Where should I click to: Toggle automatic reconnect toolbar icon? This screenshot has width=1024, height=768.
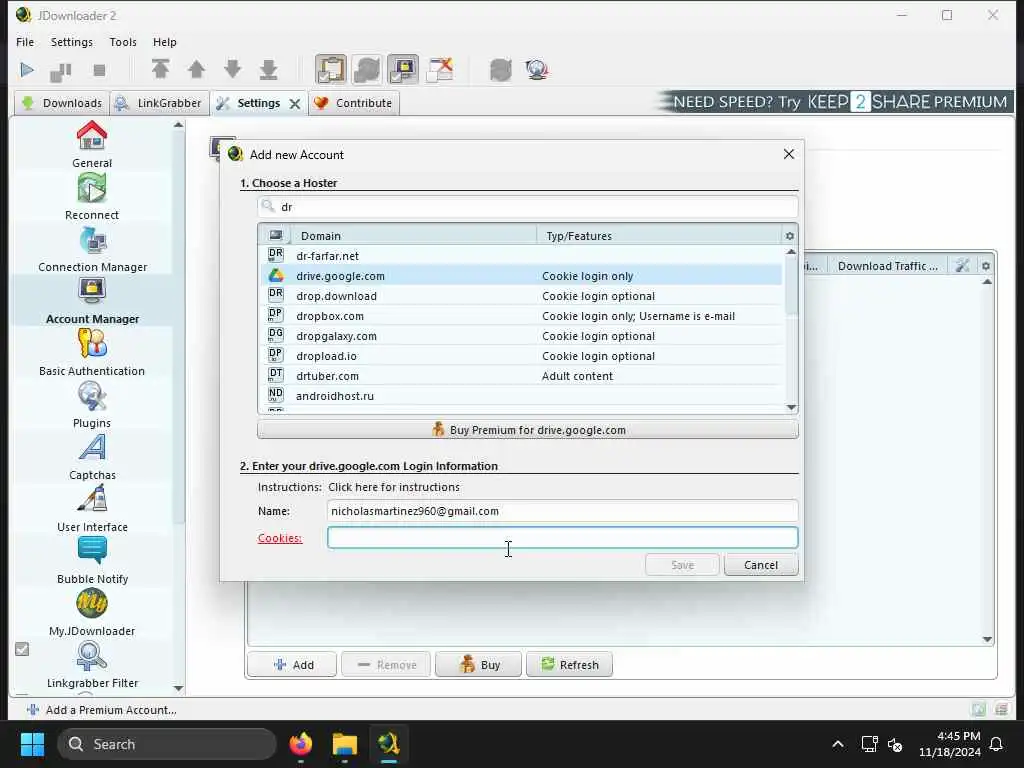(x=367, y=69)
